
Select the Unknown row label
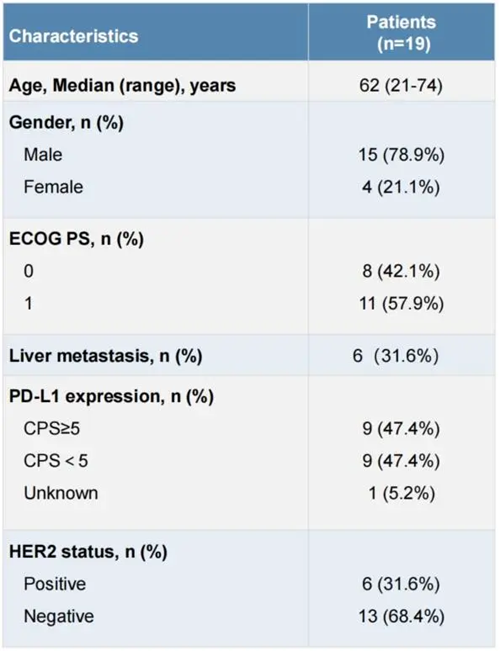(61, 493)
